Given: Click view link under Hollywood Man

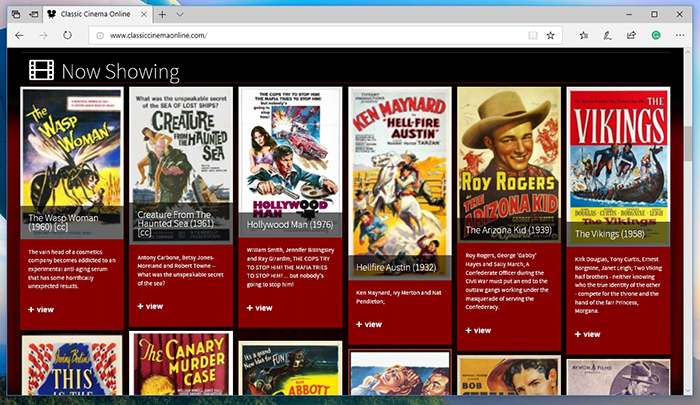Looking at the screenshot, I should [259, 308].
